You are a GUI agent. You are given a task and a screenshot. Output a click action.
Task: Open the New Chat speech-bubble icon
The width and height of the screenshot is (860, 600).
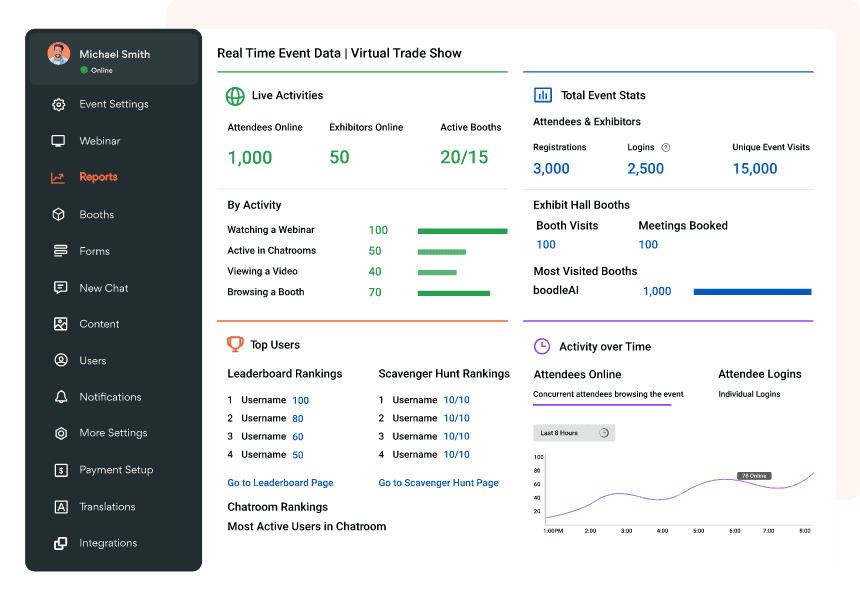(59, 288)
